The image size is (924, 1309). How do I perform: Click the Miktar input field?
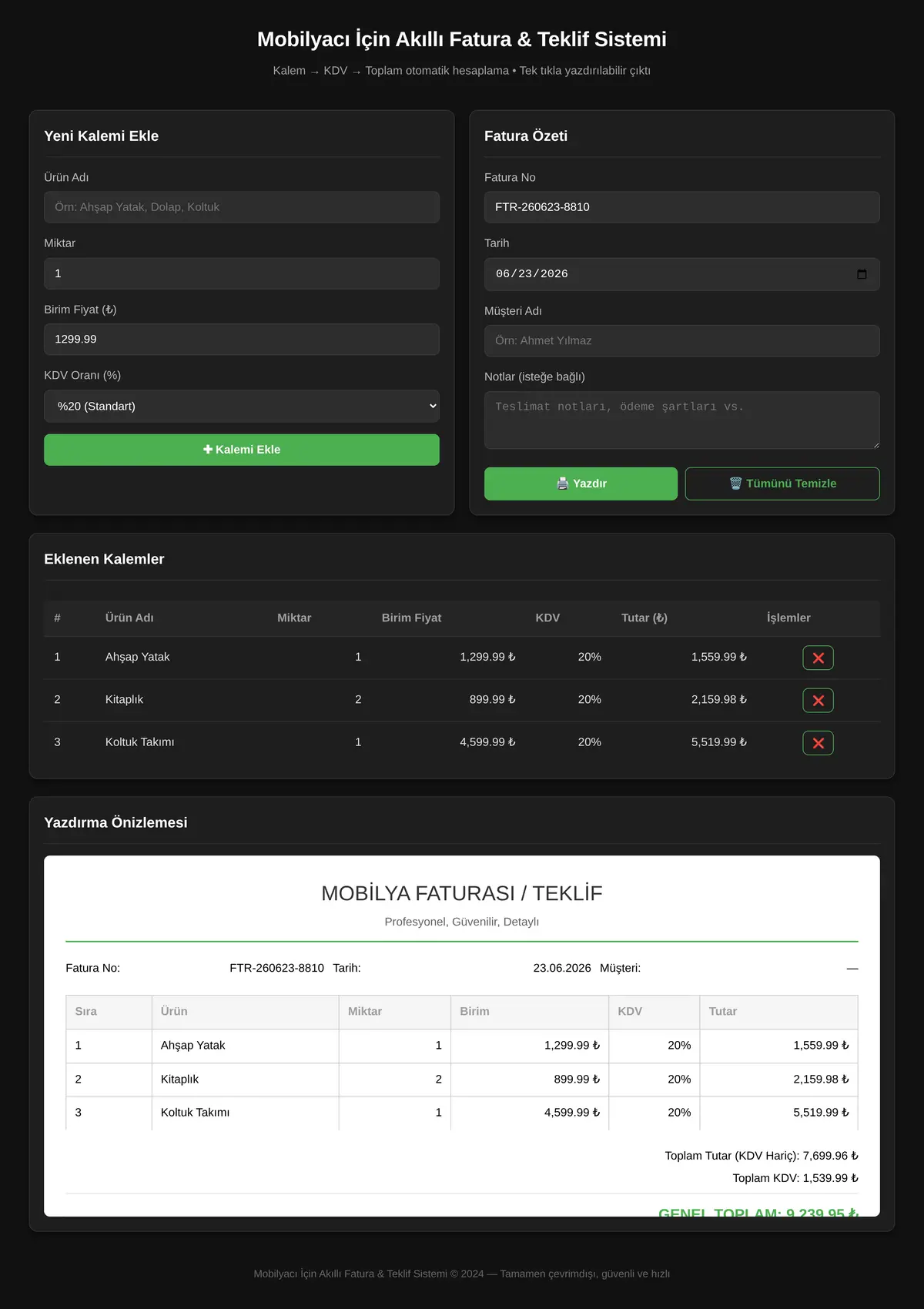click(x=242, y=273)
